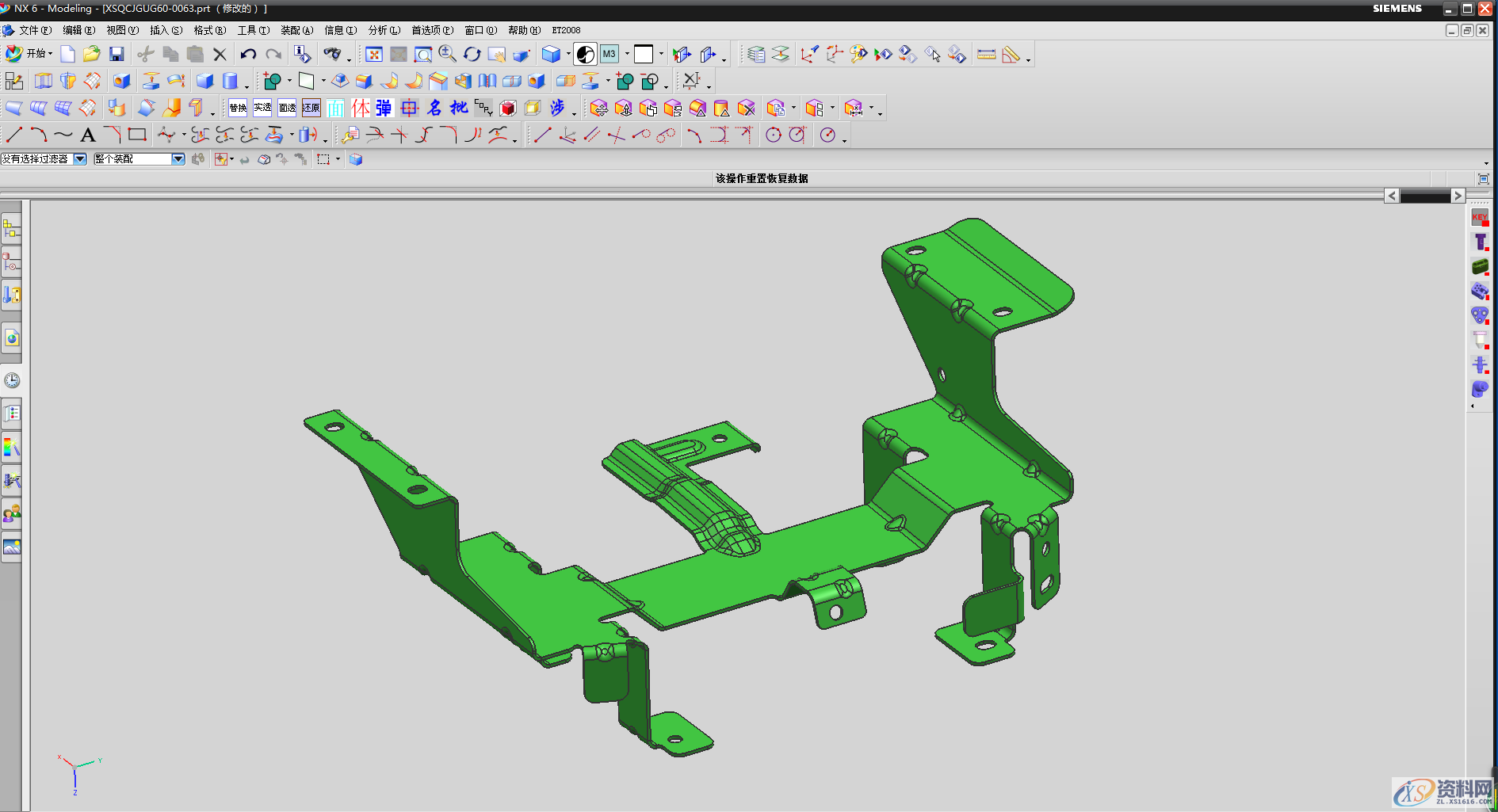
Task: Select the Fit view icon
Action: [x=374, y=54]
